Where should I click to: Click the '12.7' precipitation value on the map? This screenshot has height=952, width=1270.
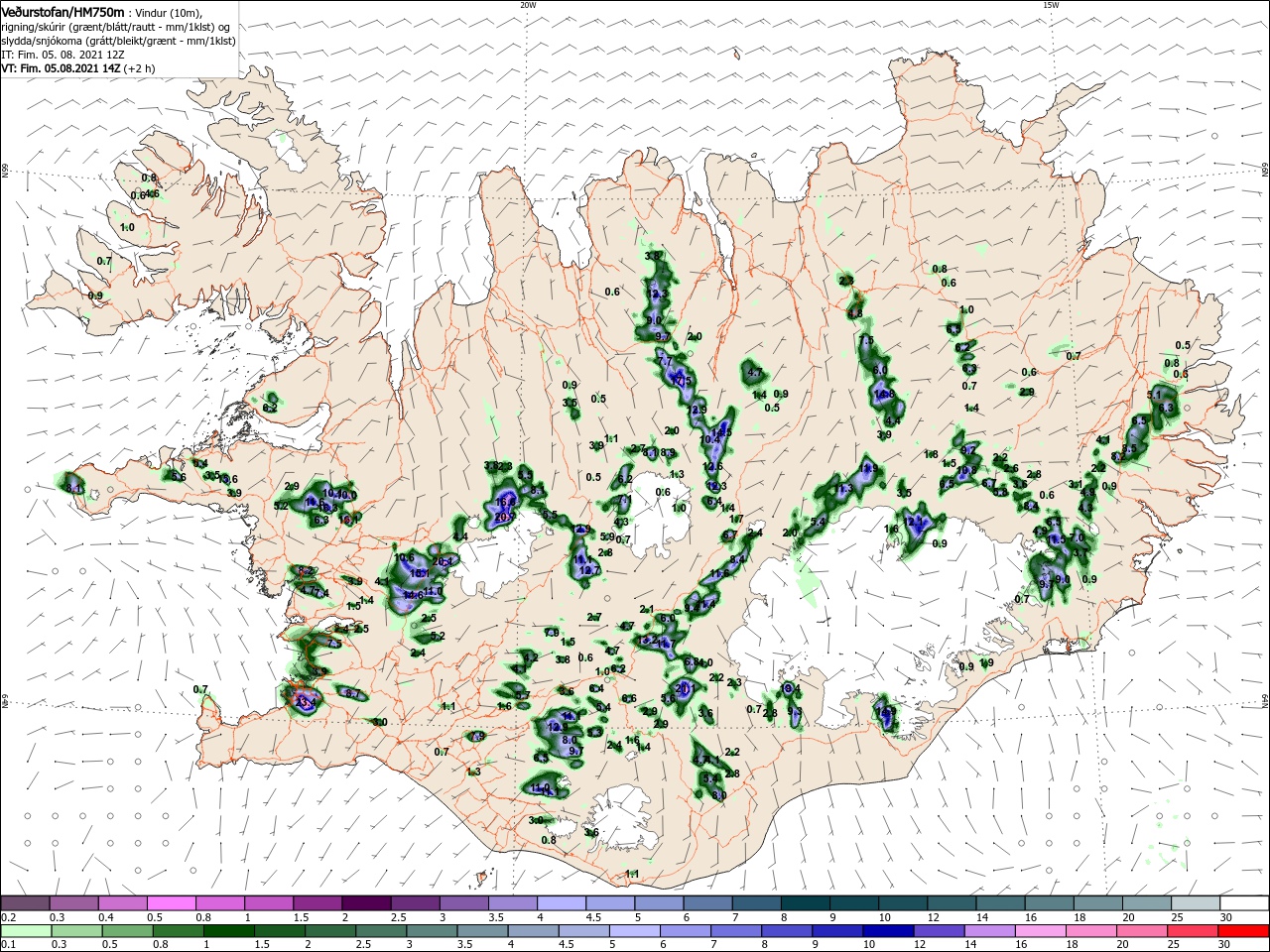click(589, 570)
